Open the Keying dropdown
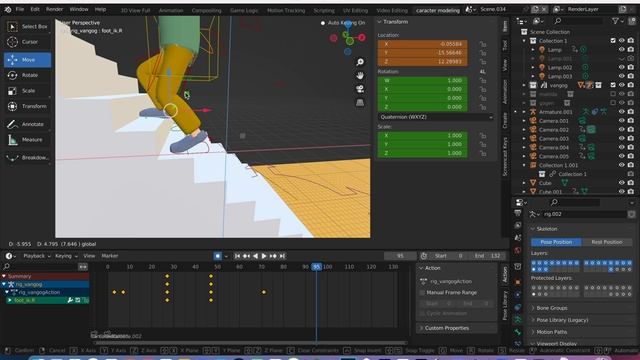The height and width of the screenshot is (360, 640). pos(66,256)
